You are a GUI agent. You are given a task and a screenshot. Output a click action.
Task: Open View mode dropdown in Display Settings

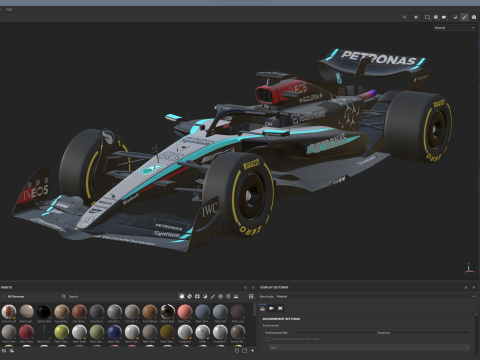tap(375, 296)
